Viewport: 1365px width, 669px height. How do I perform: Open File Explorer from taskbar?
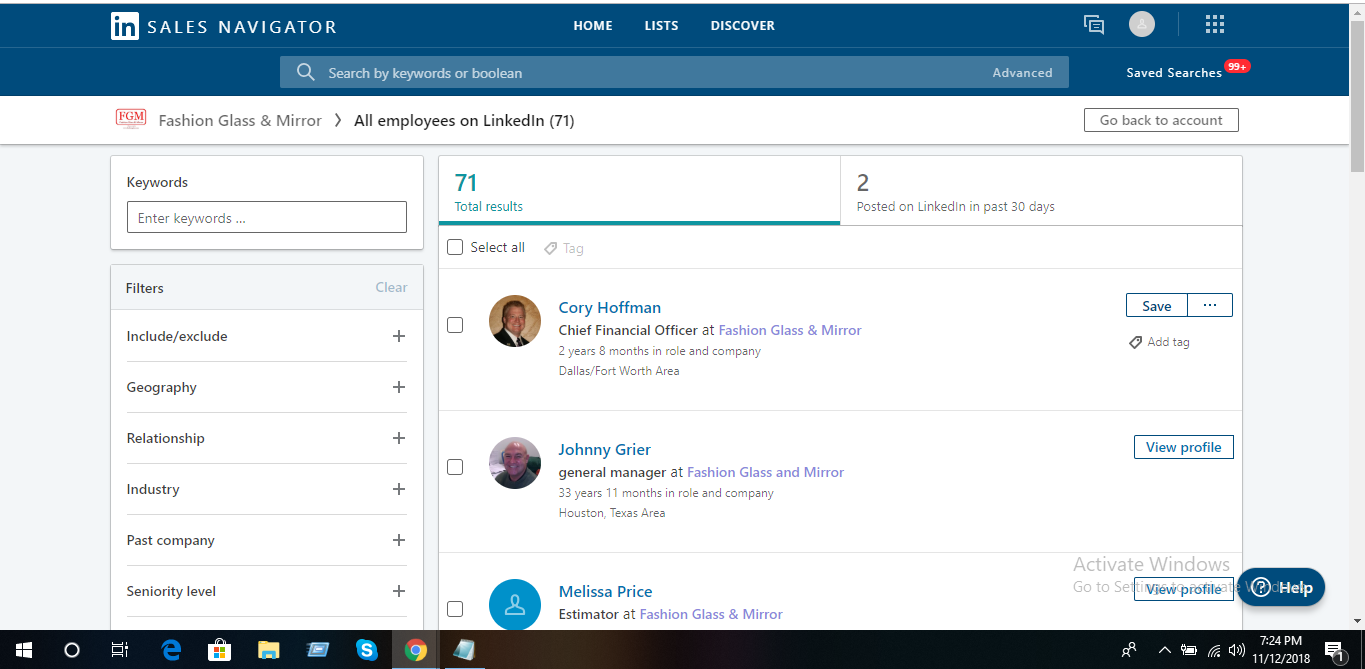pyautogui.click(x=268, y=650)
